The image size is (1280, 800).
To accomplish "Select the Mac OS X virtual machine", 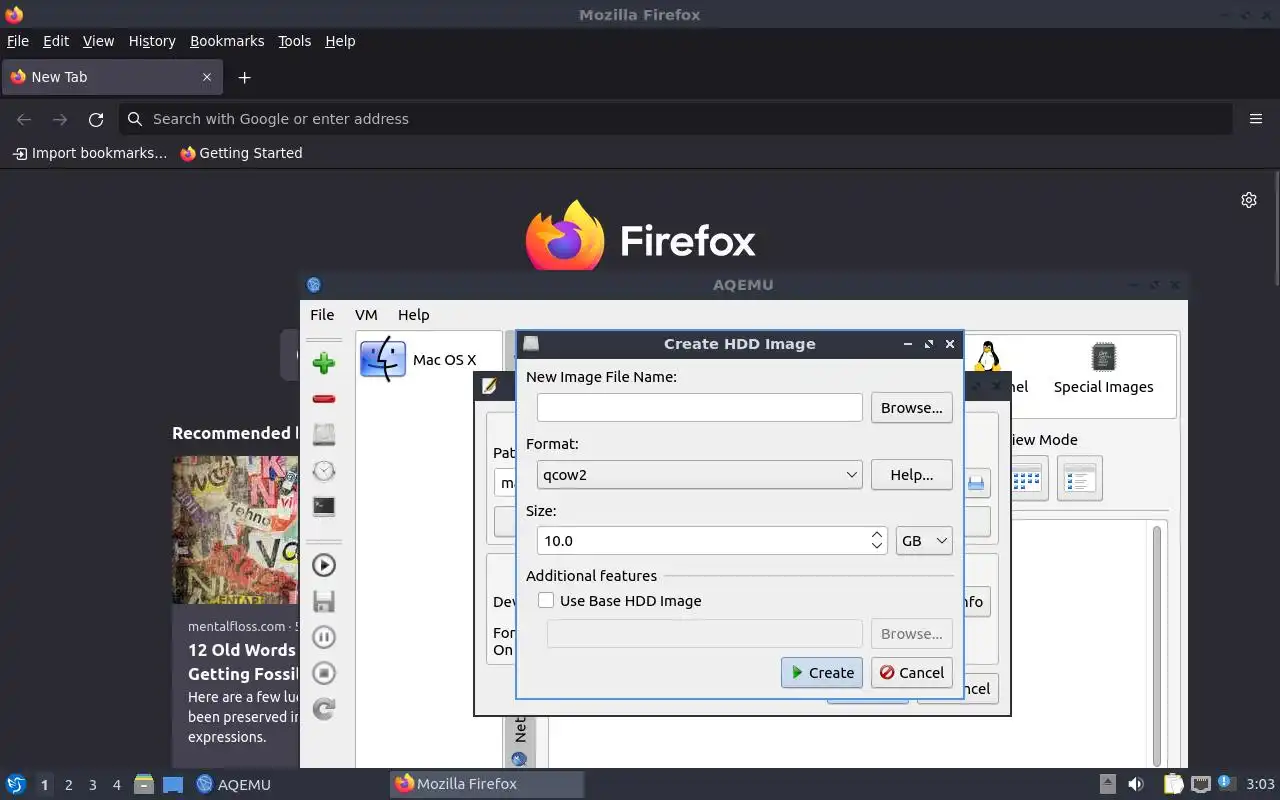I will pyautogui.click(x=430, y=360).
